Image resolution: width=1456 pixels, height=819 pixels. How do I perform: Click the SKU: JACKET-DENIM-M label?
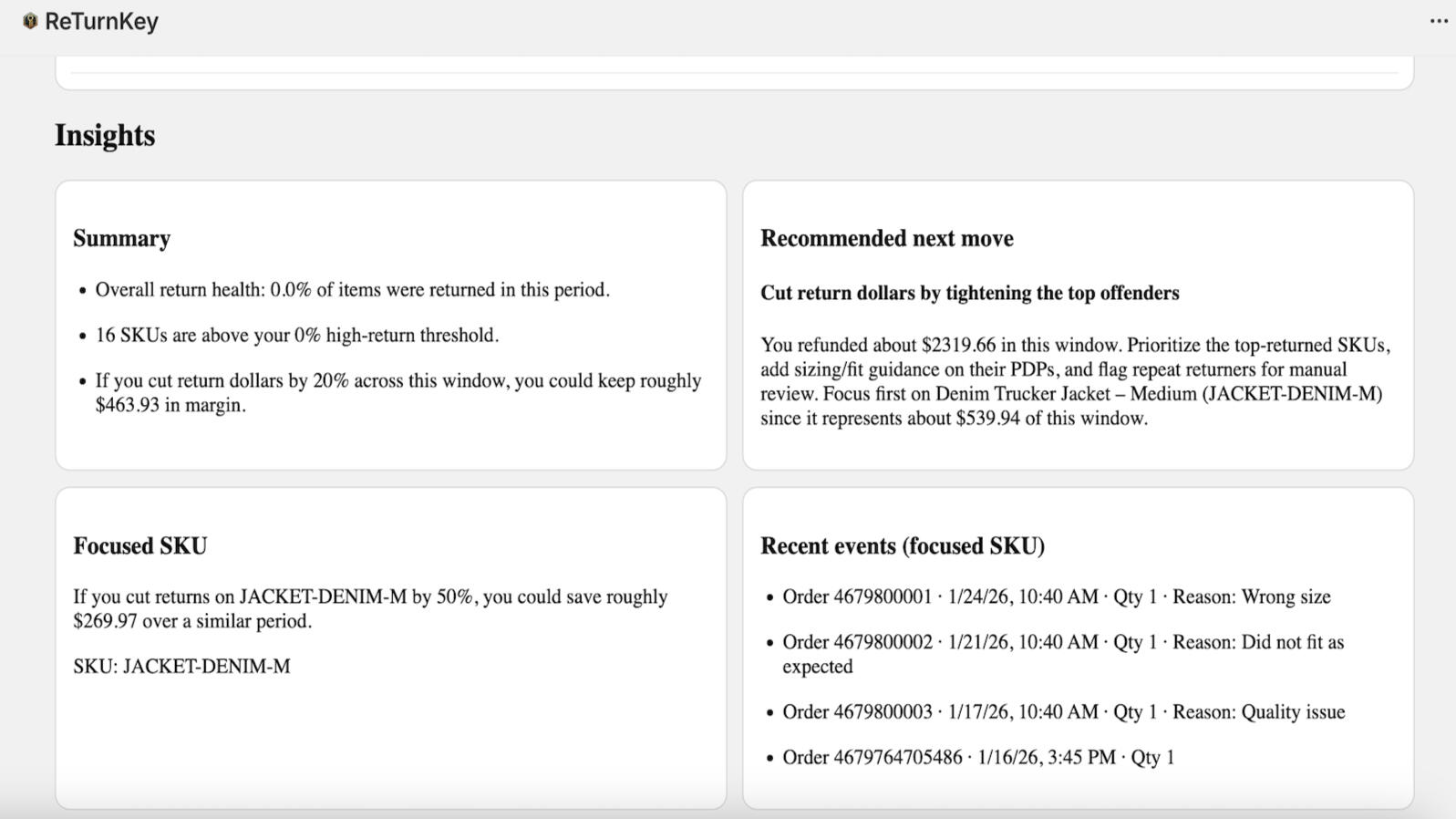tap(181, 667)
